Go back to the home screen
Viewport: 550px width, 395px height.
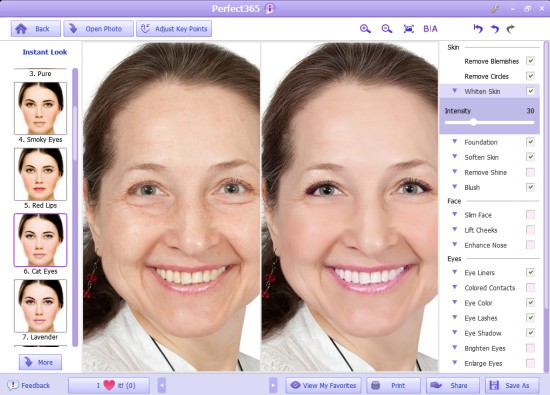[35, 28]
